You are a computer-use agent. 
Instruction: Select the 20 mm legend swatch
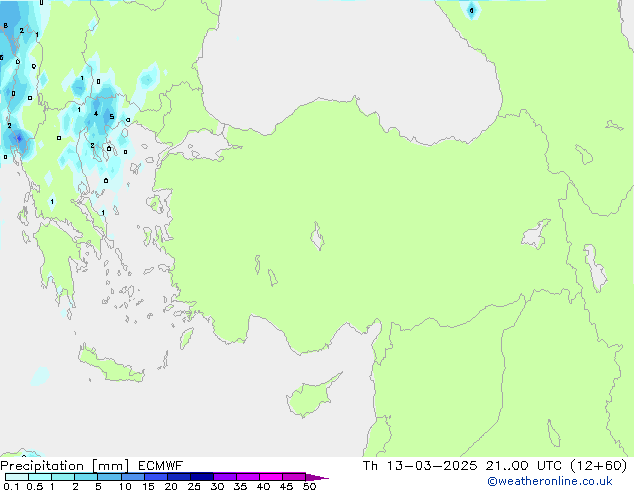pyautogui.click(x=178, y=477)
